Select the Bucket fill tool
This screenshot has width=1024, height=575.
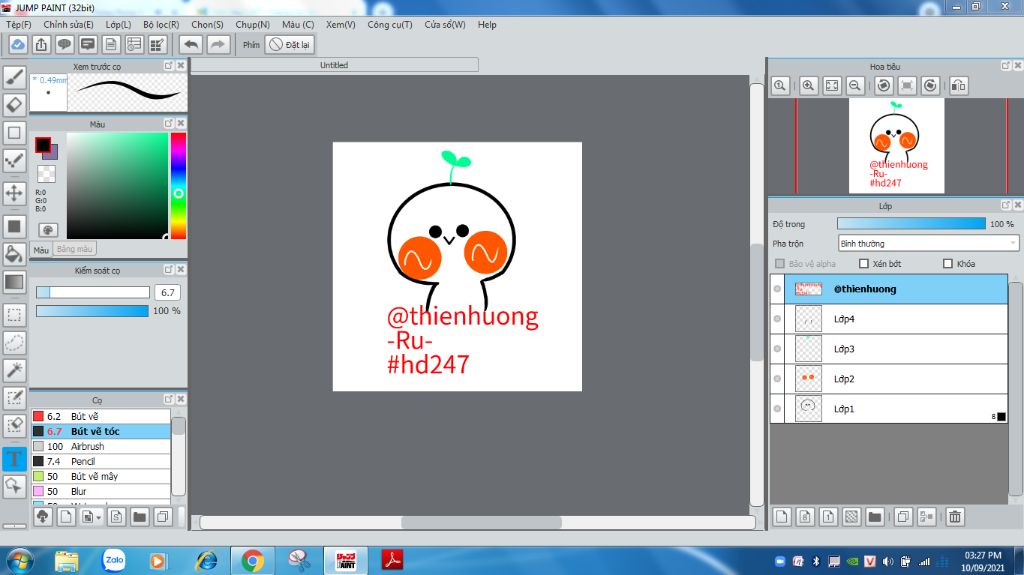click(x=14, y=254)
